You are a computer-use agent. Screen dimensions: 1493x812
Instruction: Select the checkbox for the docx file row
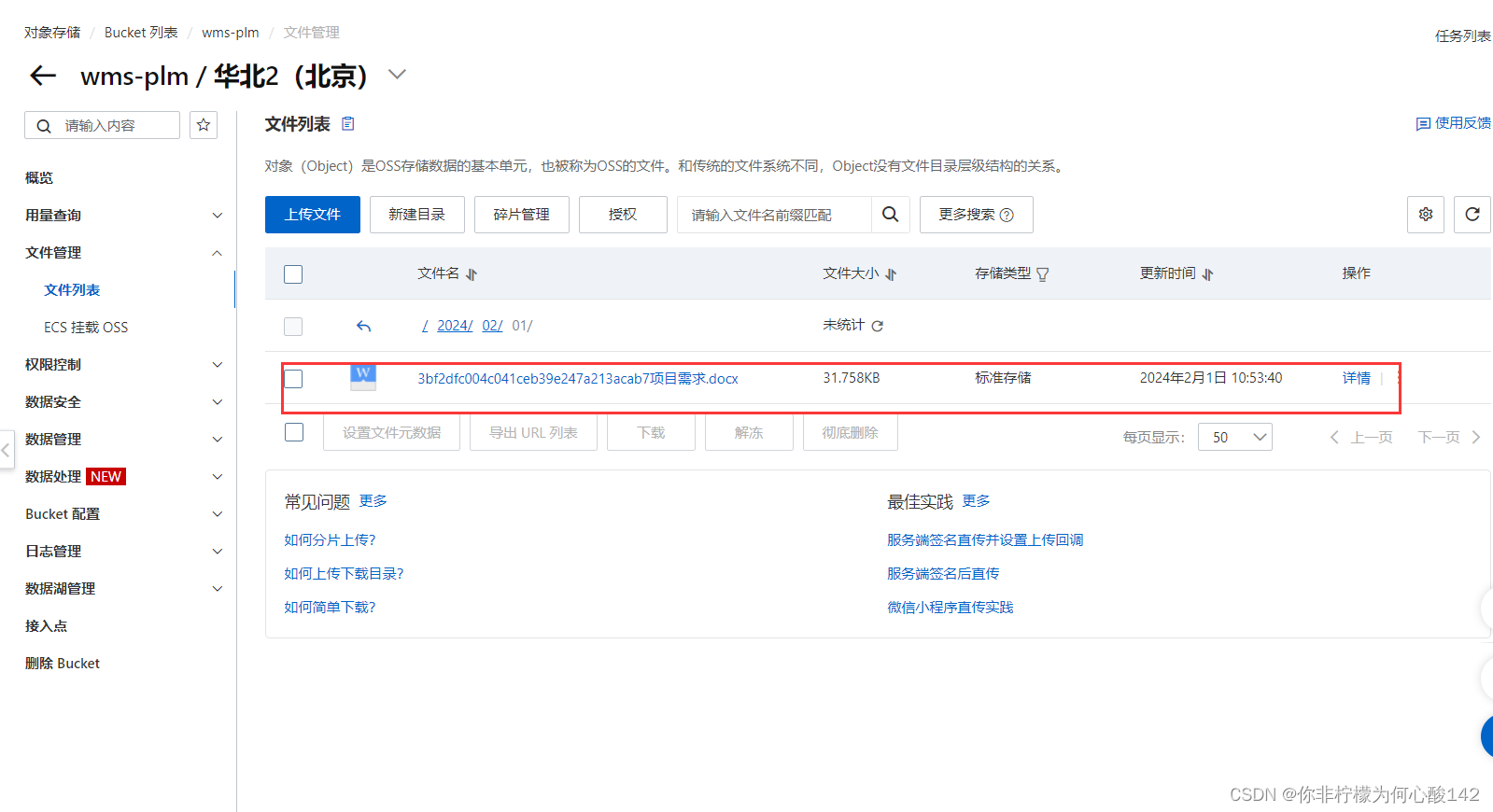coord(293,378)
